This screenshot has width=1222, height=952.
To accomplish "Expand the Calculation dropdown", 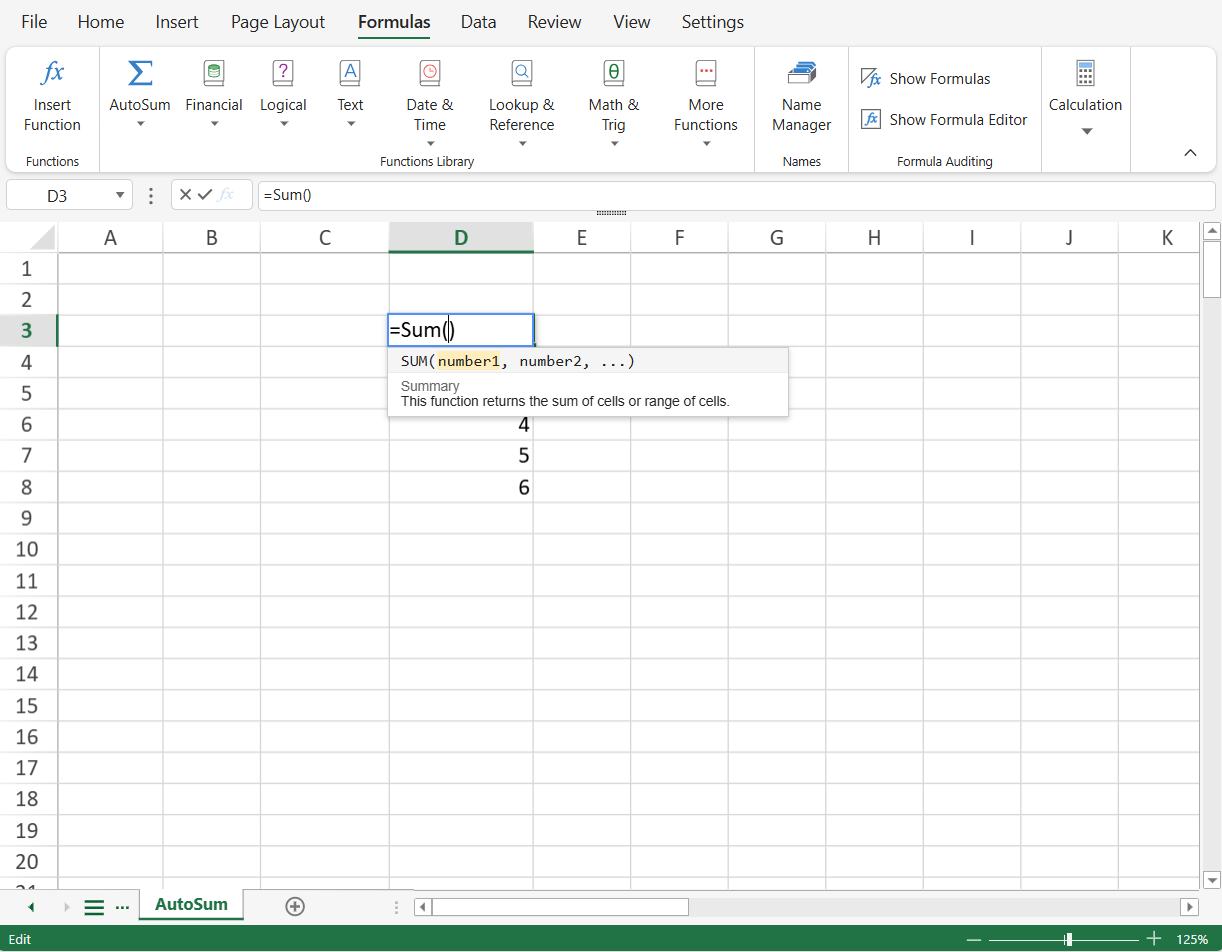I will pyautogui.click(x=1085, y=131).
